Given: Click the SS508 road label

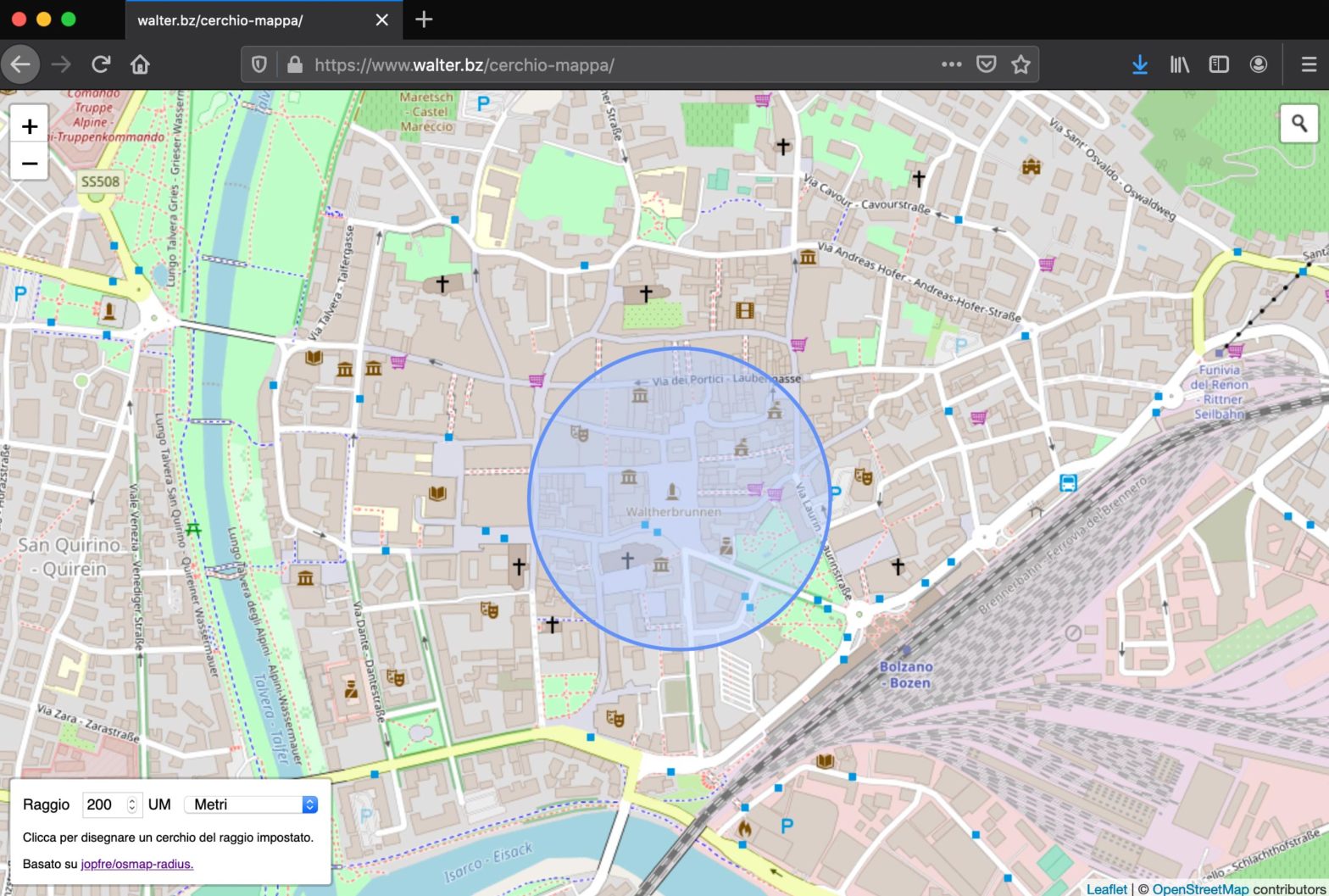Looking at the screenshot, I should point(100,181).
